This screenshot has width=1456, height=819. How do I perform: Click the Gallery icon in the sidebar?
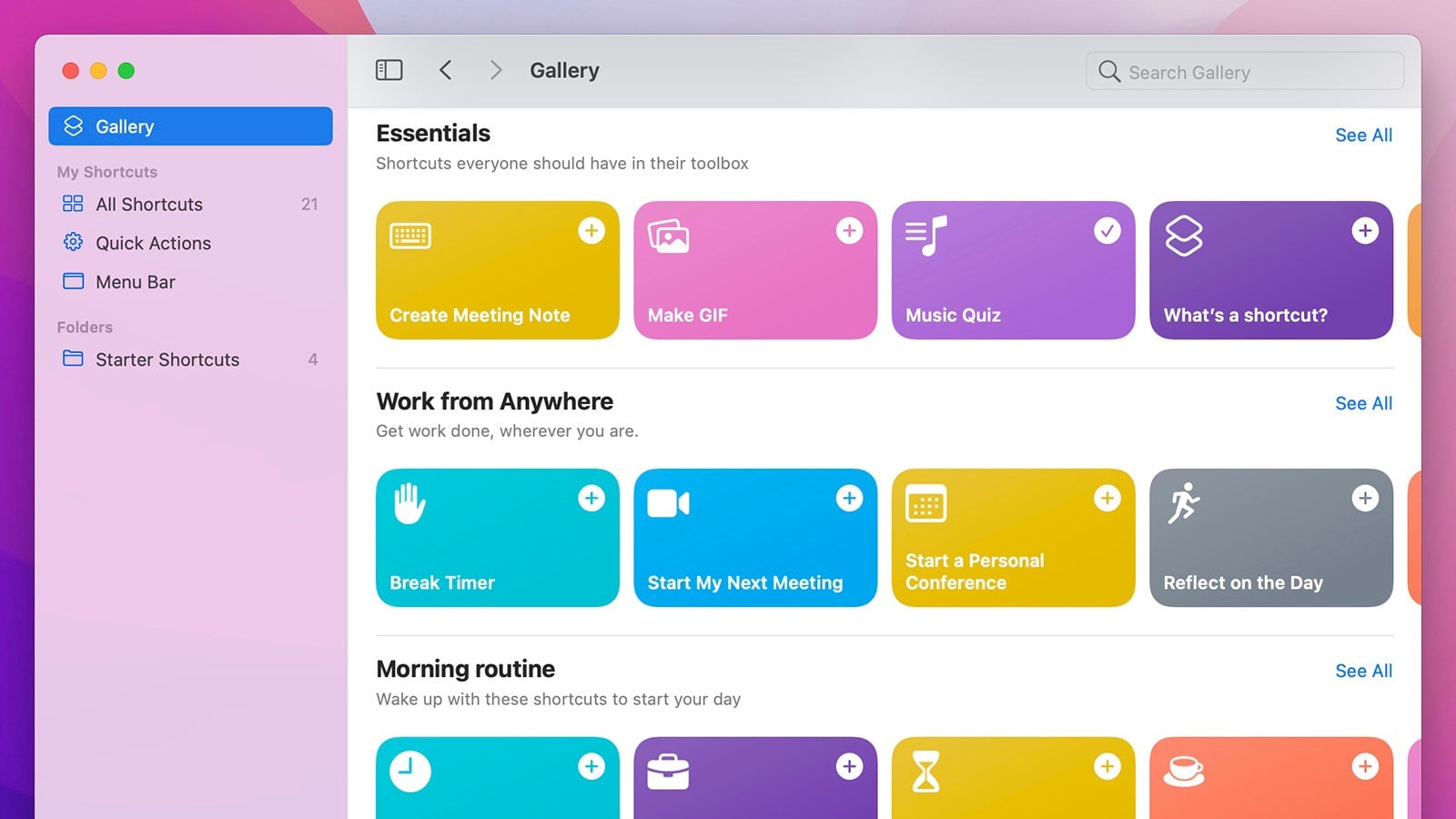coord(72,126)
